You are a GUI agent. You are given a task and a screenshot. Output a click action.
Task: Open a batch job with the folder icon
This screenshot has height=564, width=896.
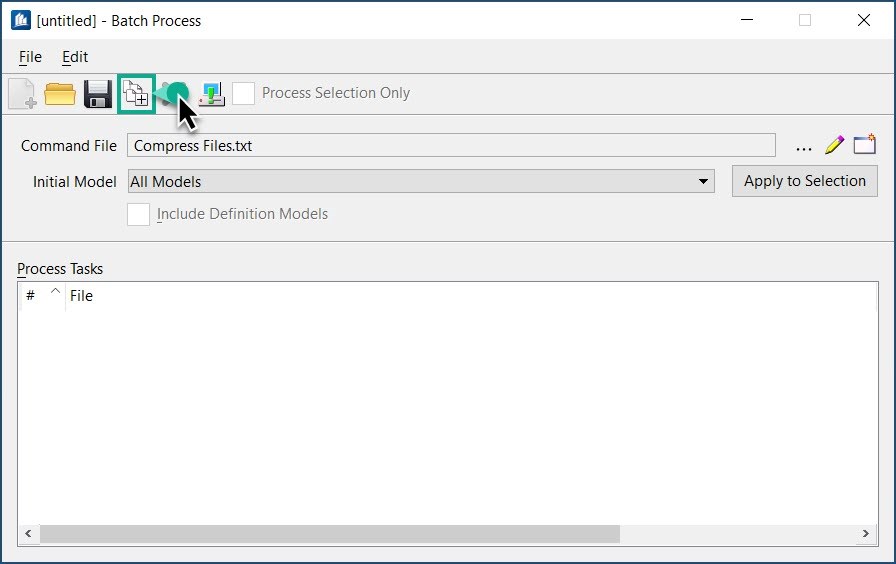(60, 94)
